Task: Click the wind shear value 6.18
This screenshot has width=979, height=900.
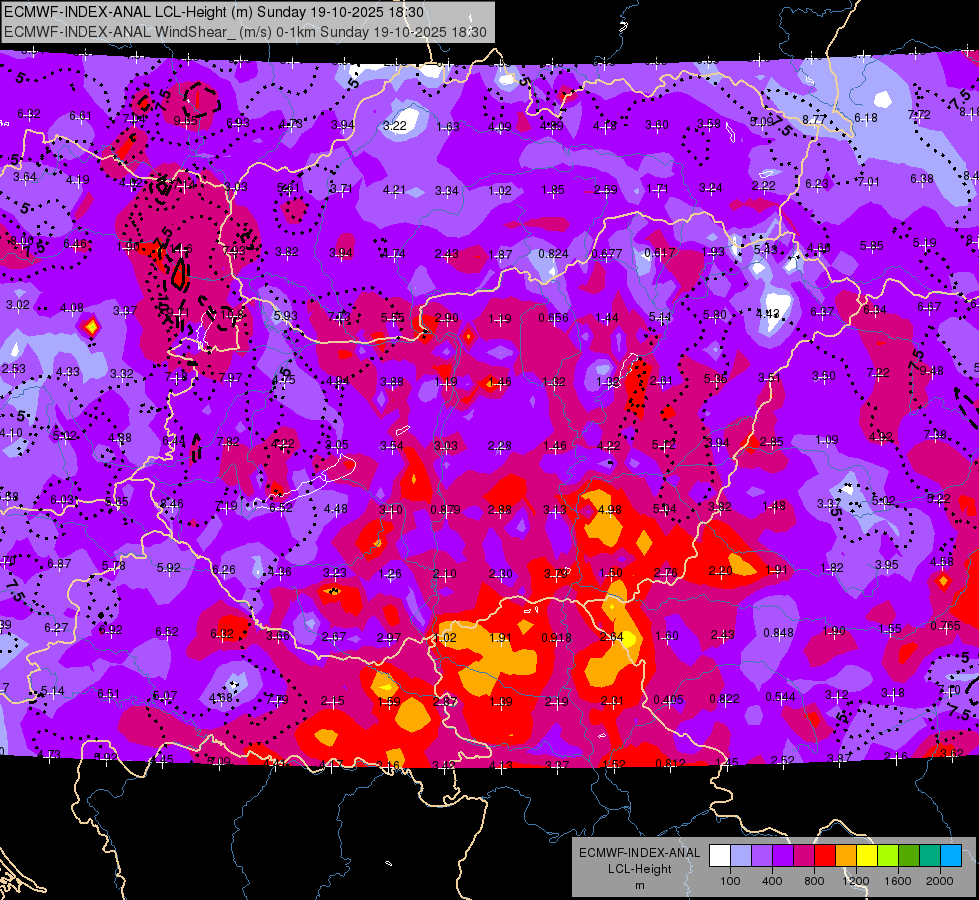Action: point(865,117)
